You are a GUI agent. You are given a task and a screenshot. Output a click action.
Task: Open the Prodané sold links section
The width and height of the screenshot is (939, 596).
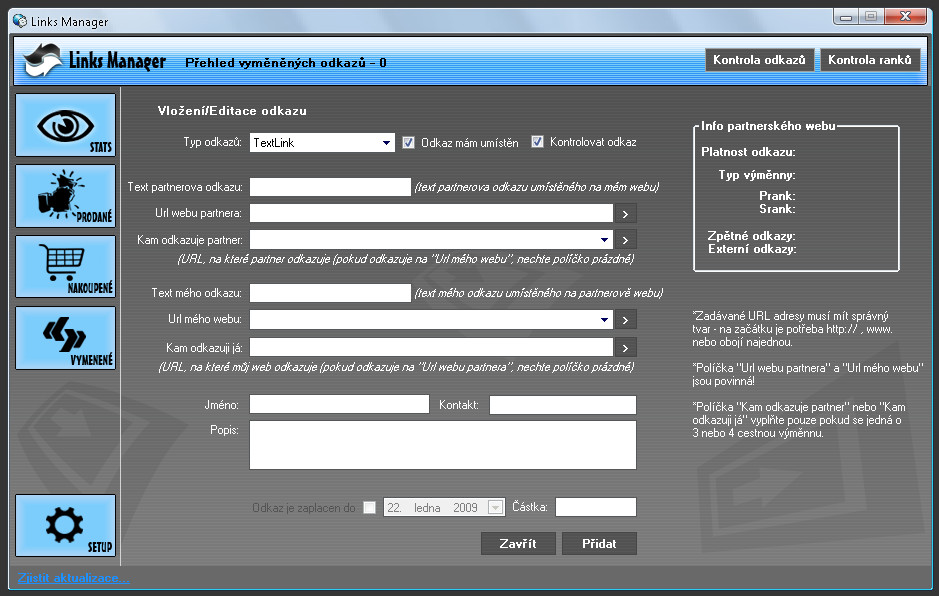pyautogui.click(x=65, y=196)
